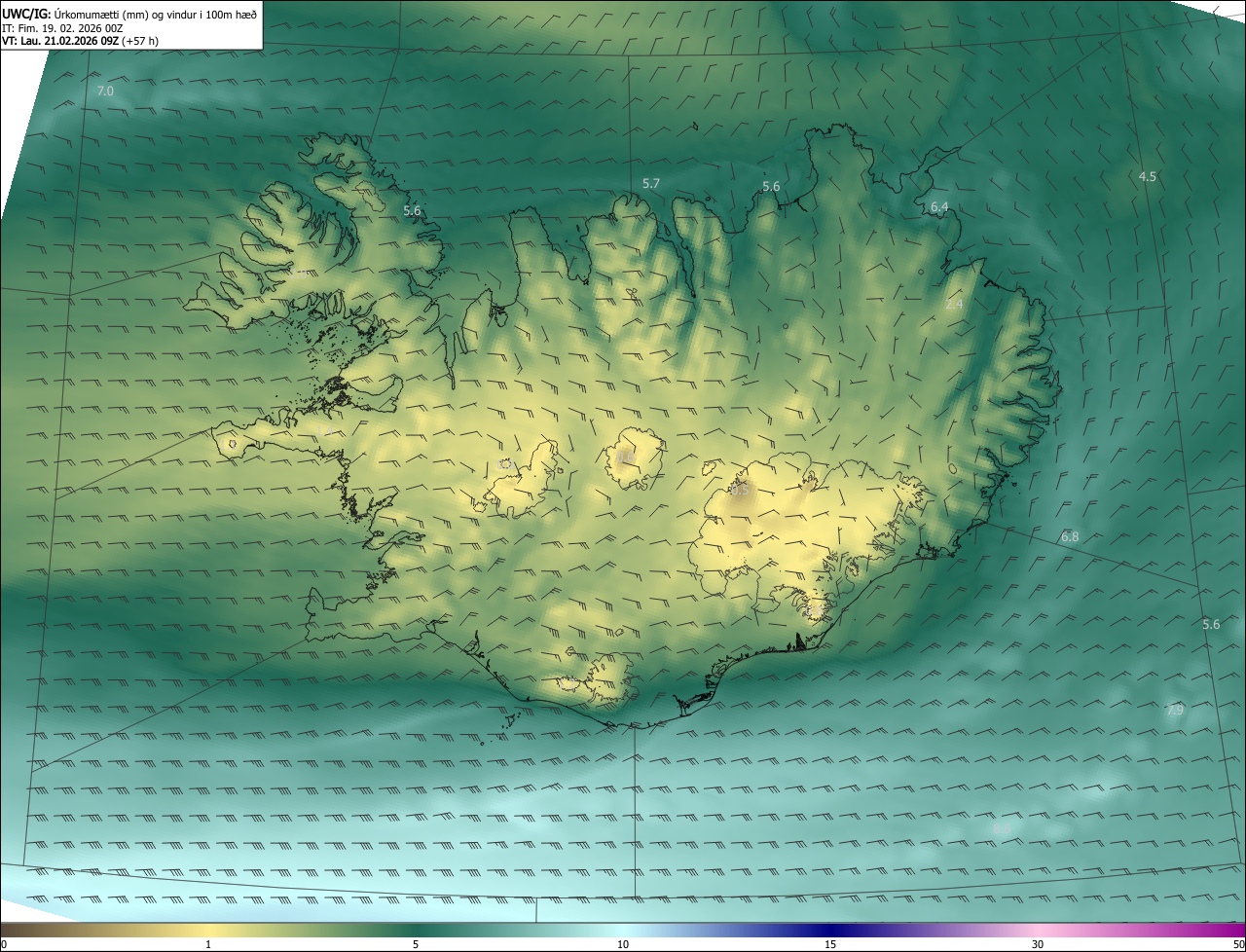This screenshot has height=952, width=1246.
Task: Click the '0' tick on the color scale
Action: [4, 944]
